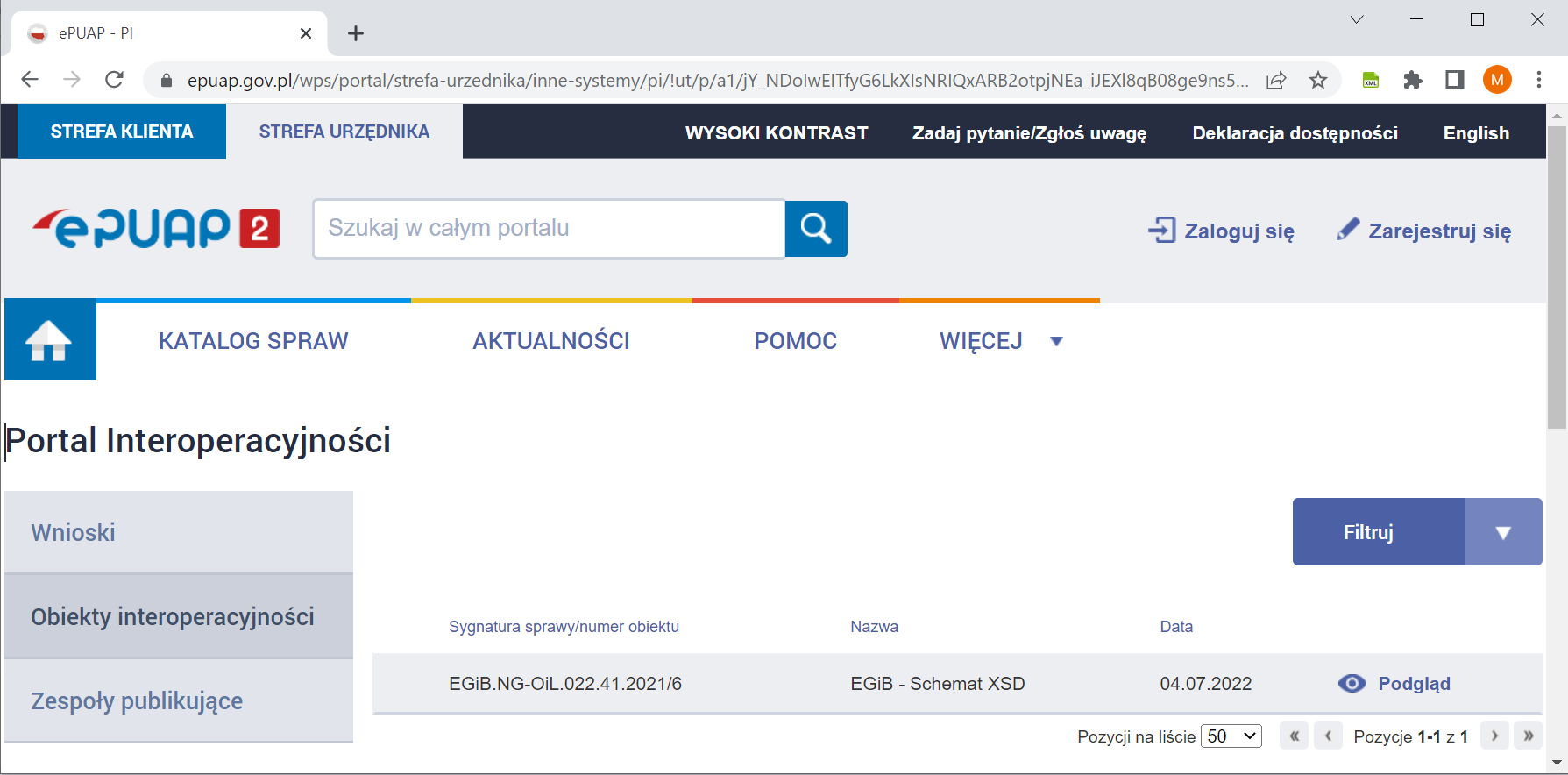This screenshot has height=775, width=1568.
Task: Open browser side panel icon
Action: point(1454,81)
